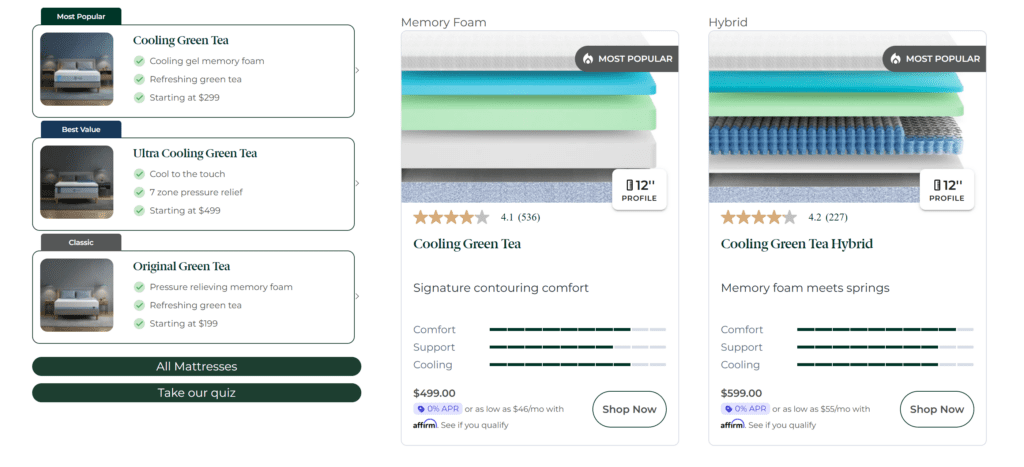
Task: Click 0% APR tag on Memory Foam card
Action: (437, 409)
